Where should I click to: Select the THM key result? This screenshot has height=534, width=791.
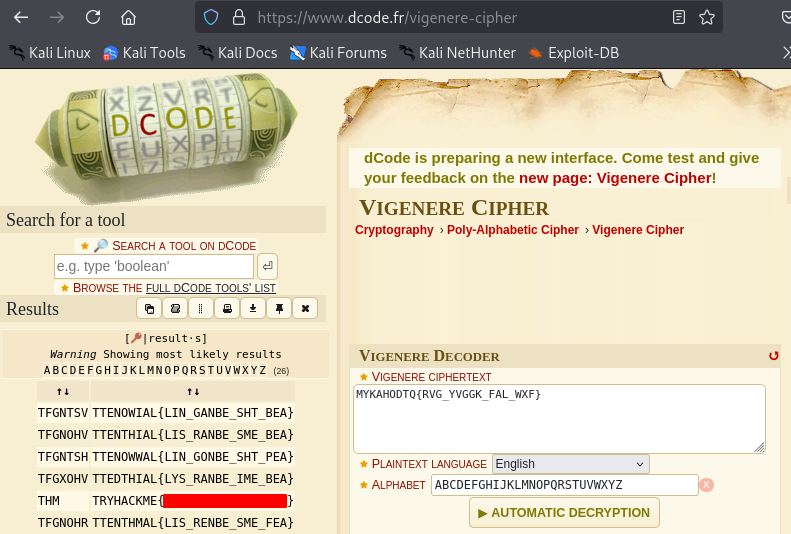[63, 501]
